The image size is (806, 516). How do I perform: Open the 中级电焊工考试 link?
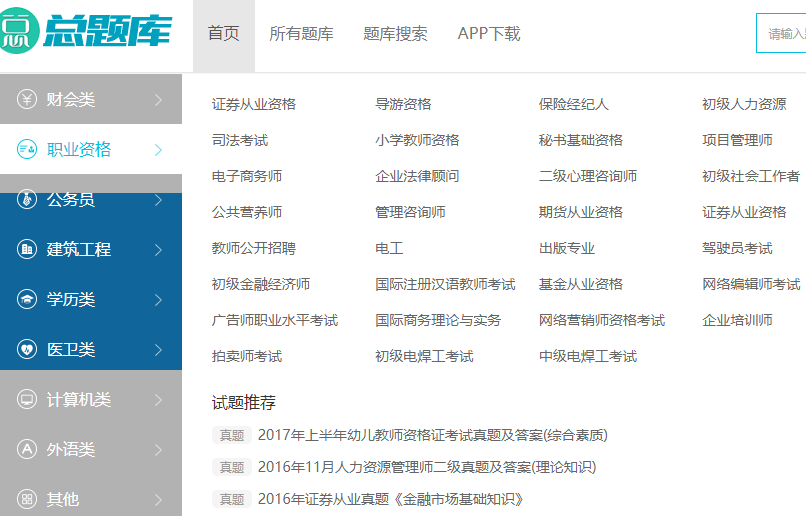(x=588, y=356)
